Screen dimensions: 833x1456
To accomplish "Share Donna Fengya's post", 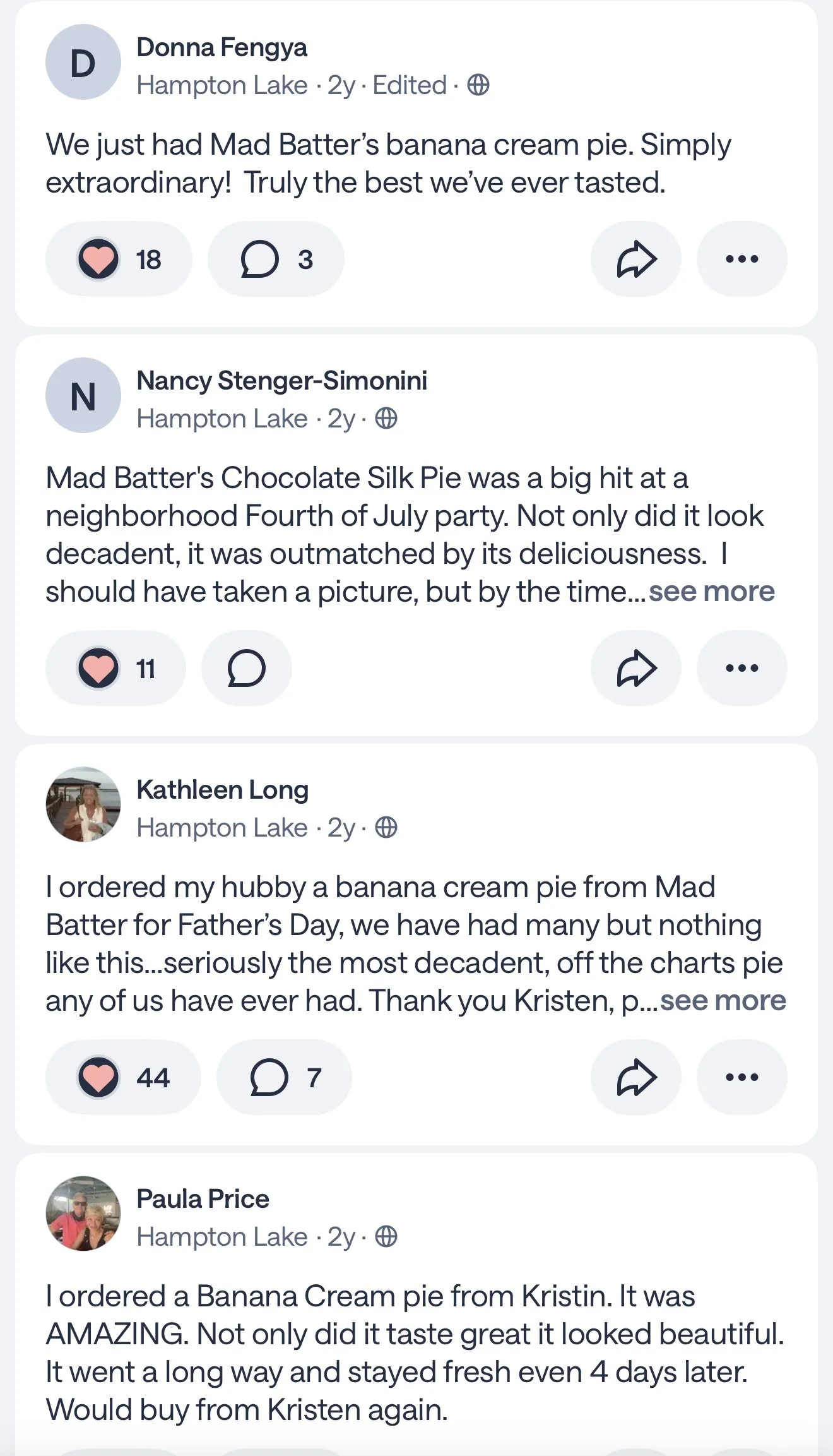I will tap(636, 259).
